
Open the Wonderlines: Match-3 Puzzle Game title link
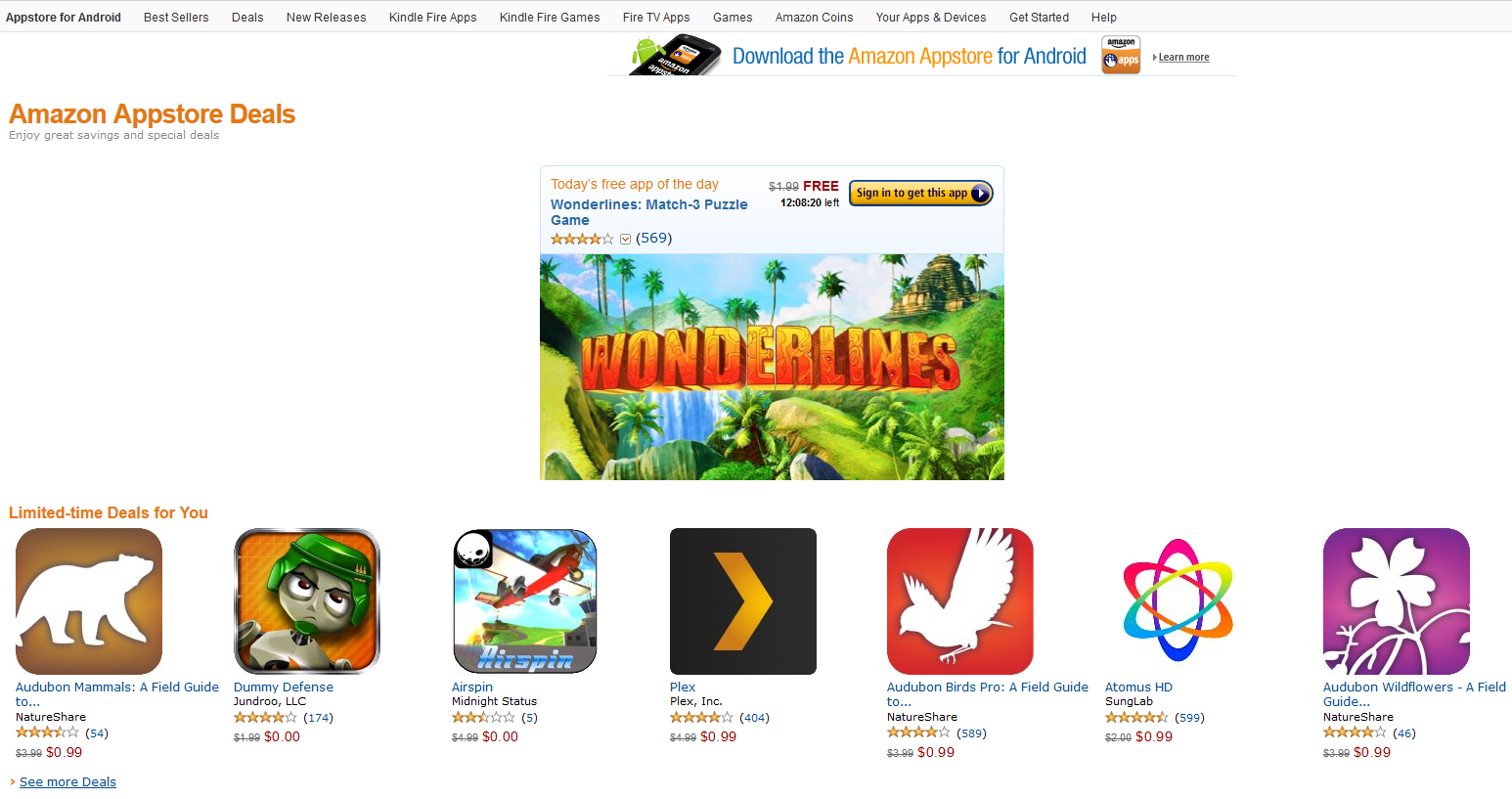pyautogui.click(x=648, y=212)
